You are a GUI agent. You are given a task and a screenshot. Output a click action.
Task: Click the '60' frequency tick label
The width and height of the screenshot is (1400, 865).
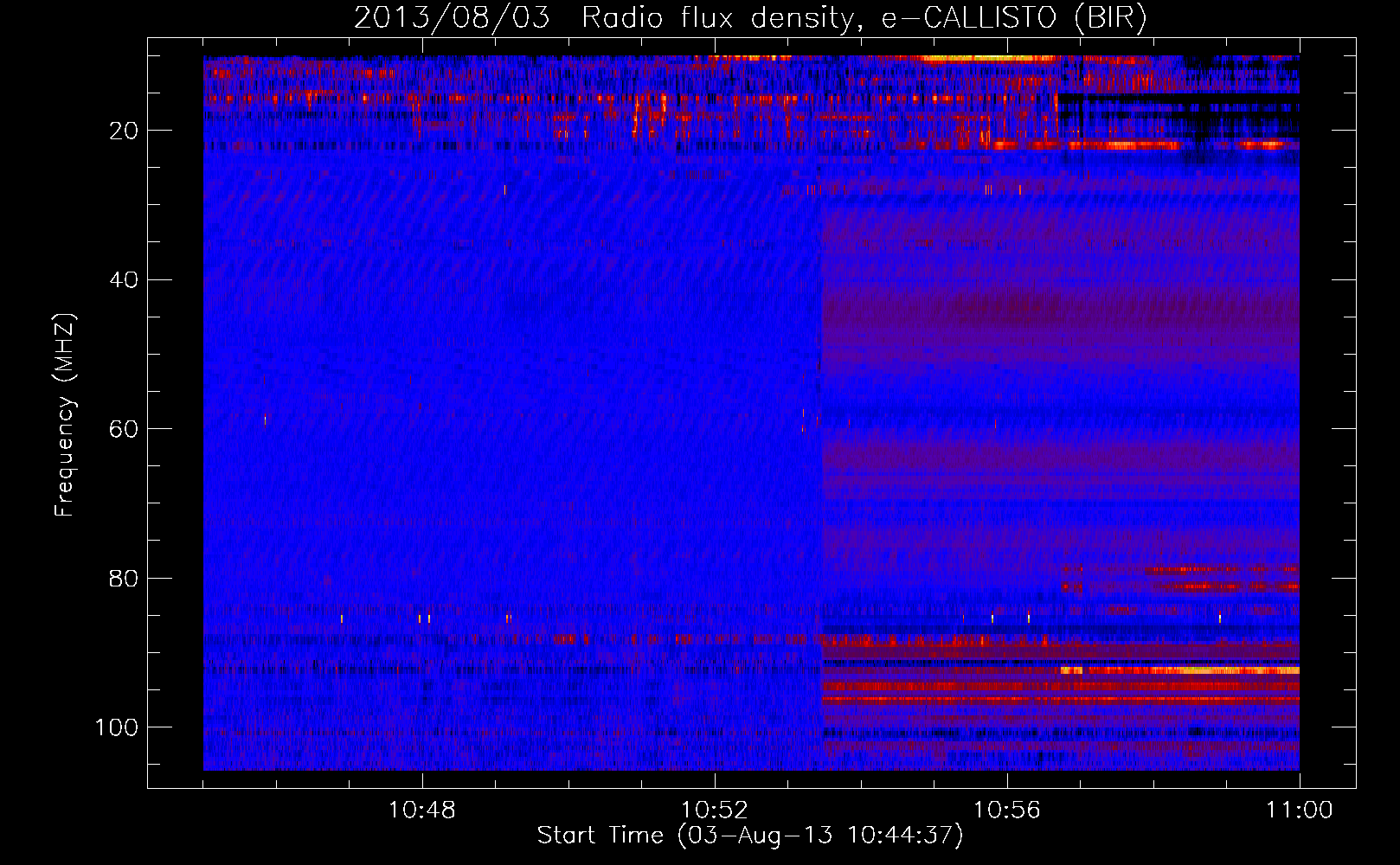pos(124,429)
